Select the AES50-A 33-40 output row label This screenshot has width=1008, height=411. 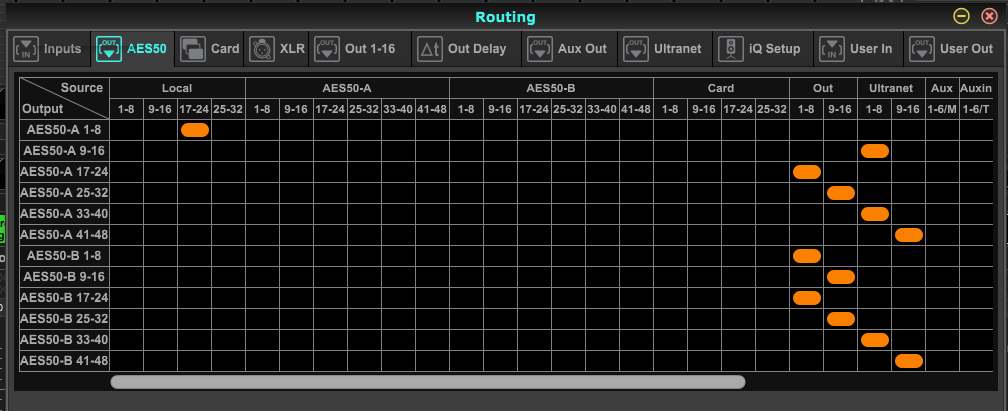pos(64,214)
